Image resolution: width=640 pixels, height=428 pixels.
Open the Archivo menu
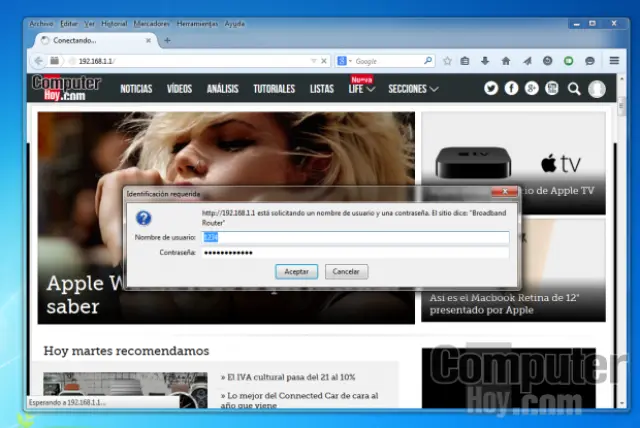42,22
